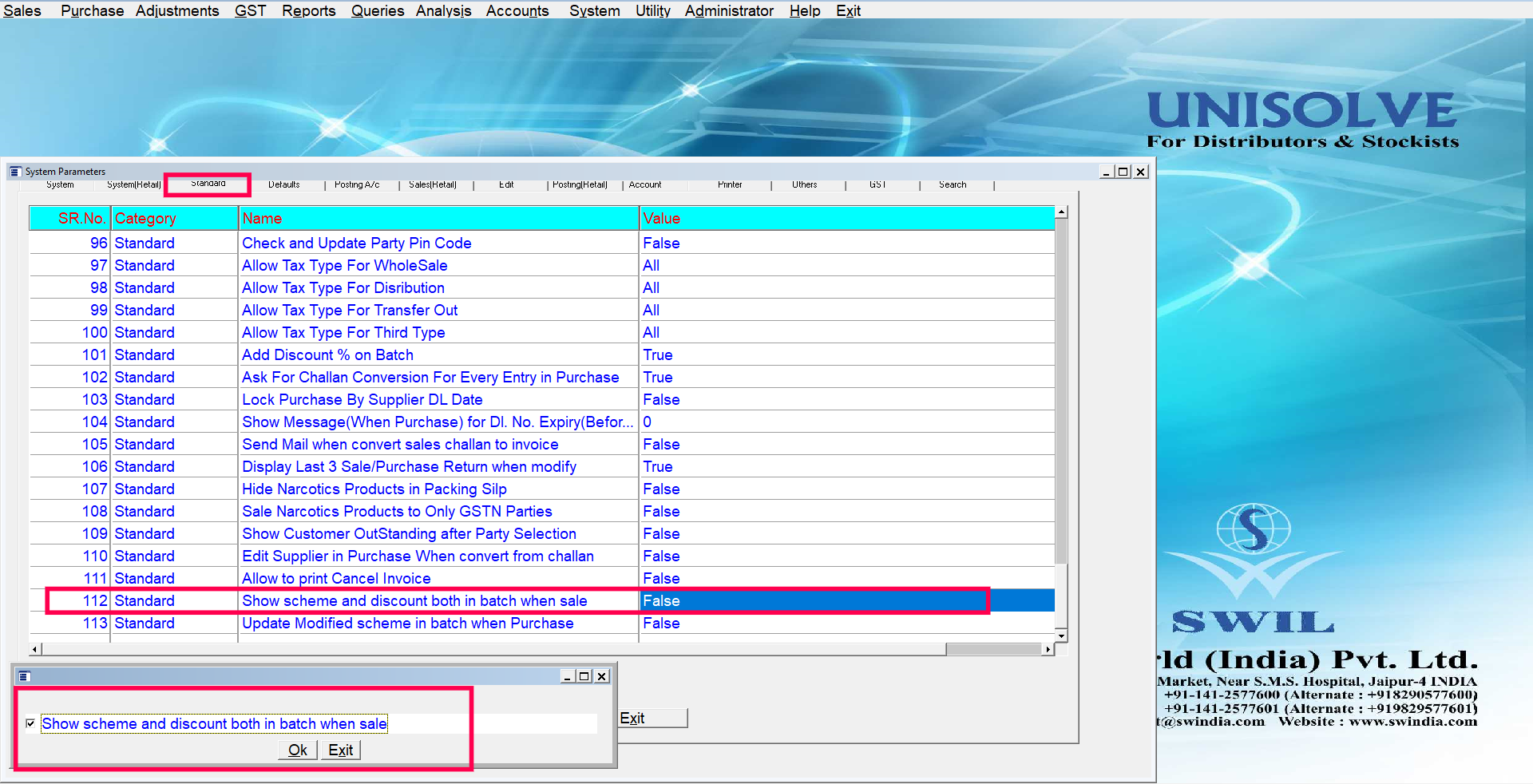Open the Accounts menu
1533x784 pixels.
pyautogui.click(x=517, y=10)
